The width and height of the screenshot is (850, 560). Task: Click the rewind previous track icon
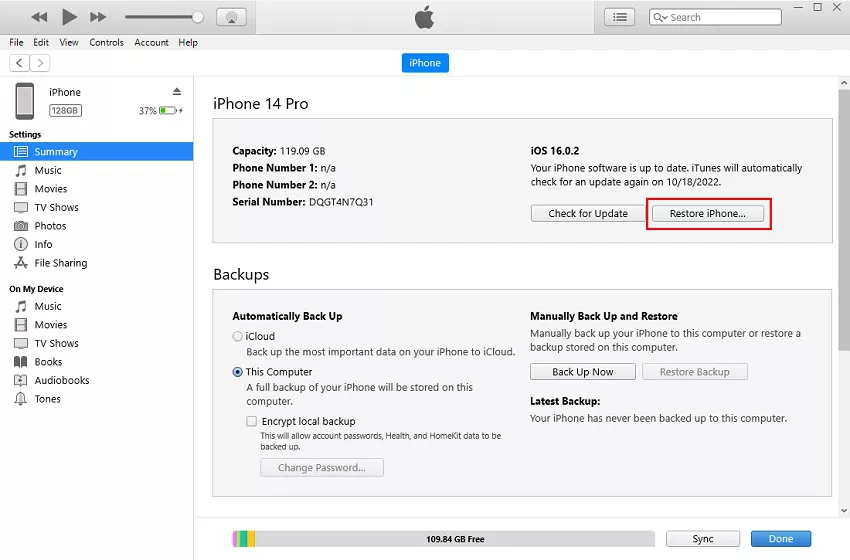tap(39, 17)
